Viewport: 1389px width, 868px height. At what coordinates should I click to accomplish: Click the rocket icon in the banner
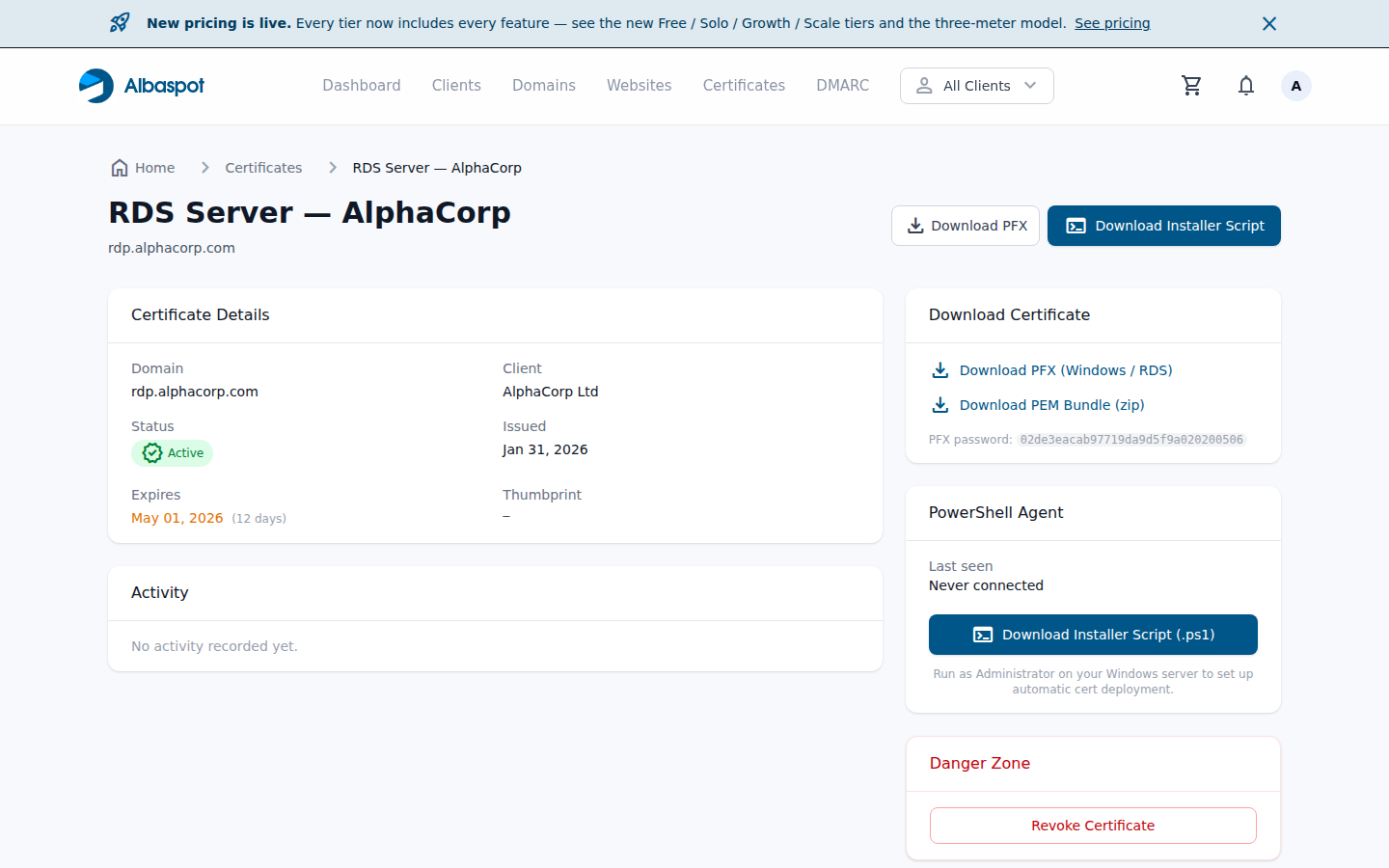(x=120, y=23)
